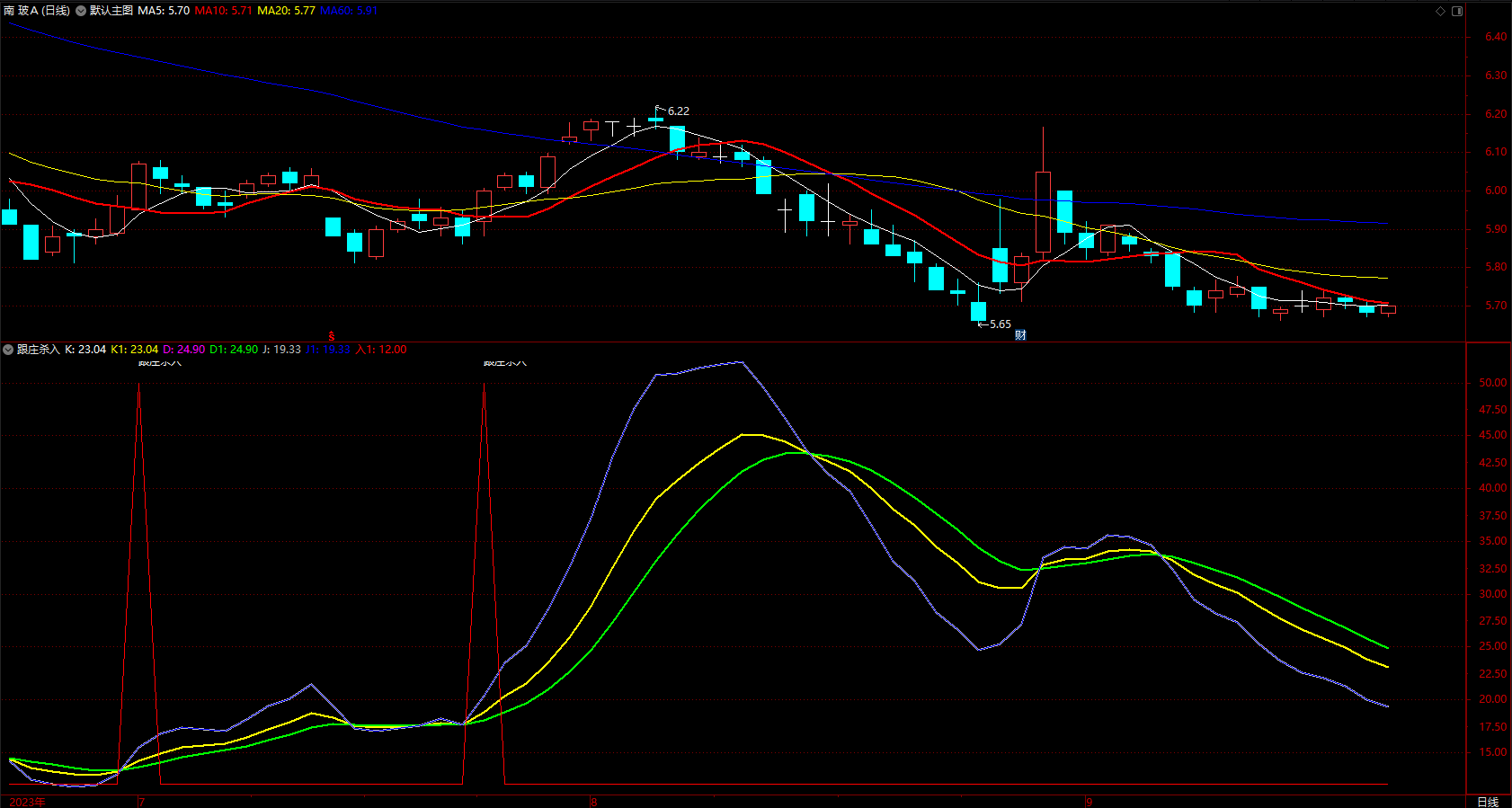Open dropdown arrow beside 跟庄杀入 indicator

pos(8,350)
